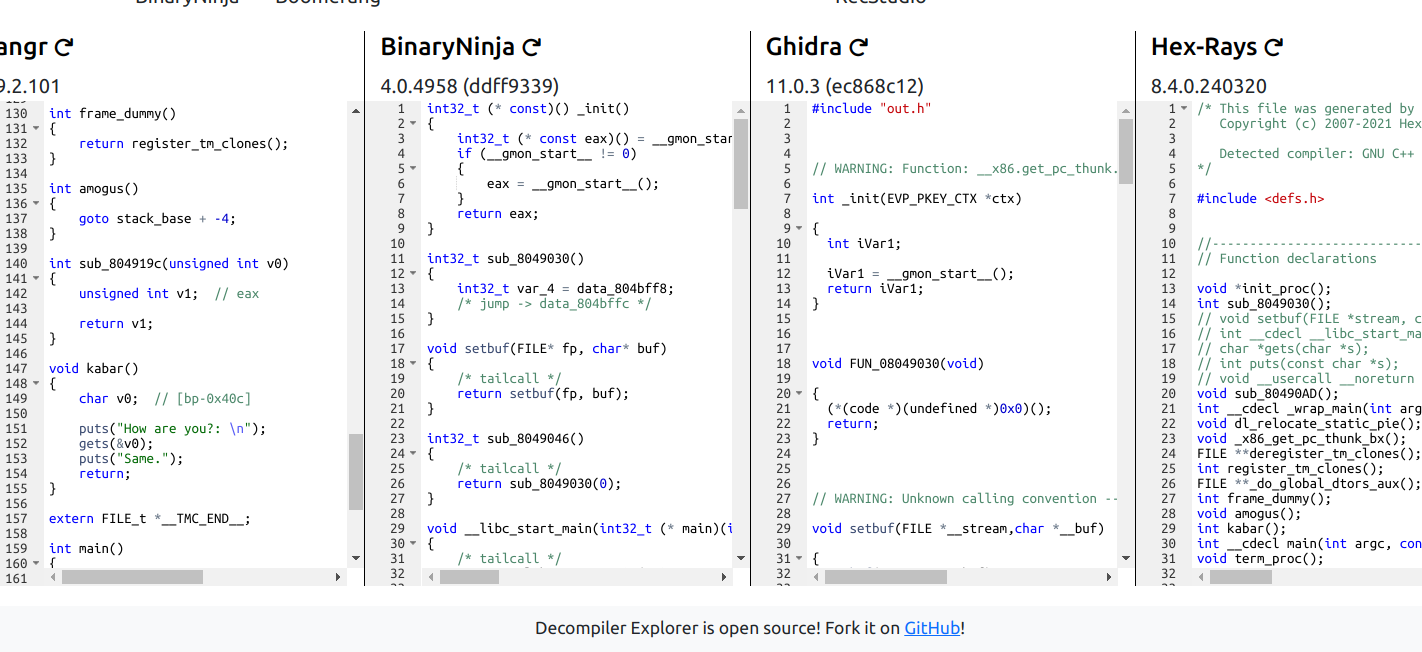Fold main function at angr line 160

tap(36, 564)
